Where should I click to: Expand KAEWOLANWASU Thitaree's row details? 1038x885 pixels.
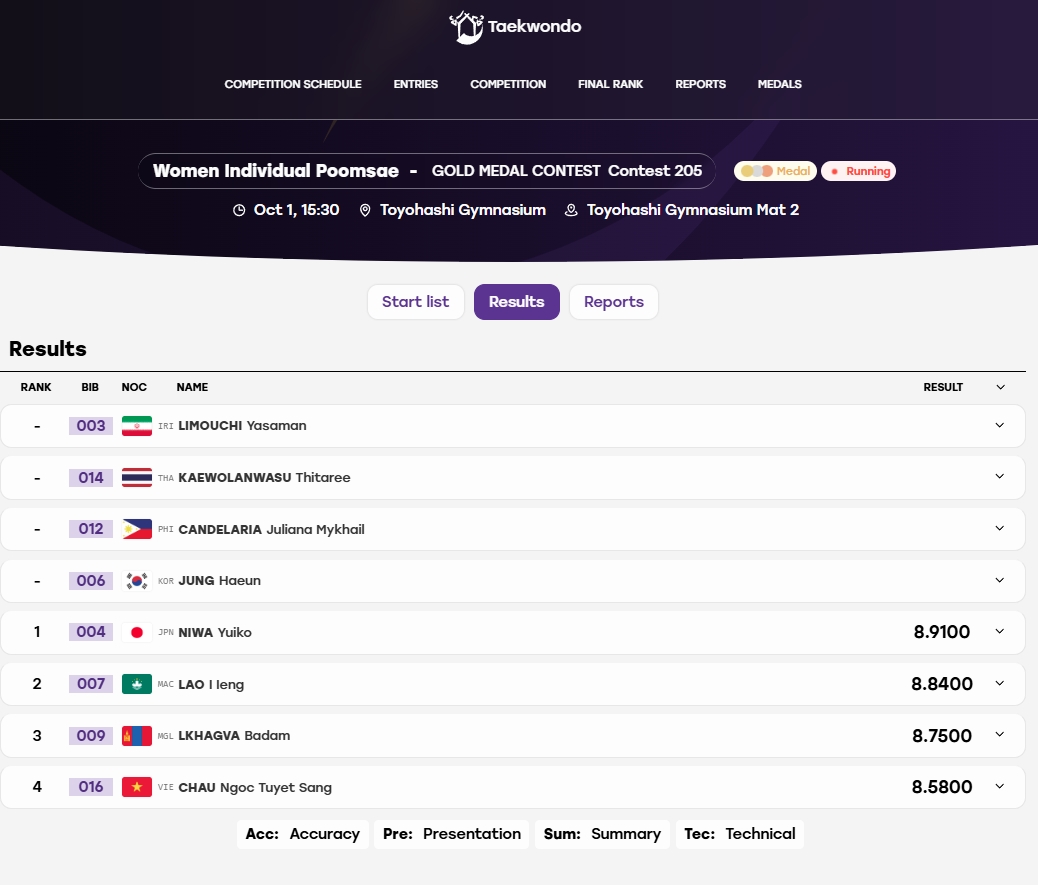[x=1000, y=477]
